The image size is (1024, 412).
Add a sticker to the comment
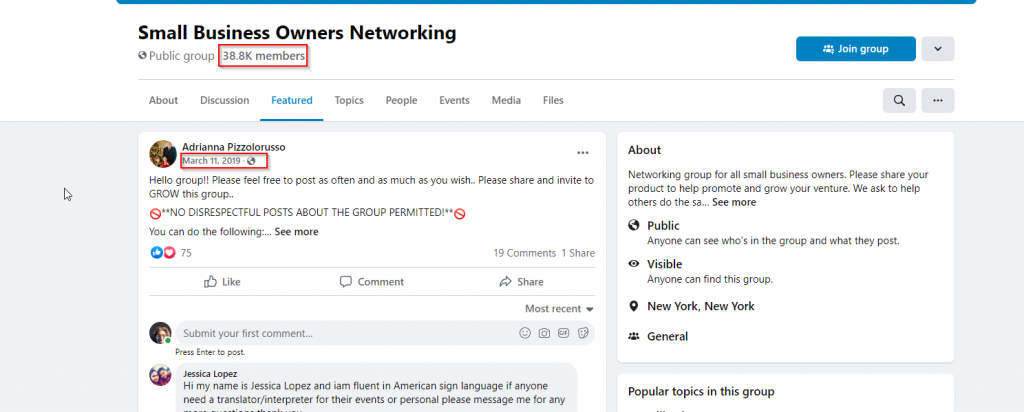point(583,333)
